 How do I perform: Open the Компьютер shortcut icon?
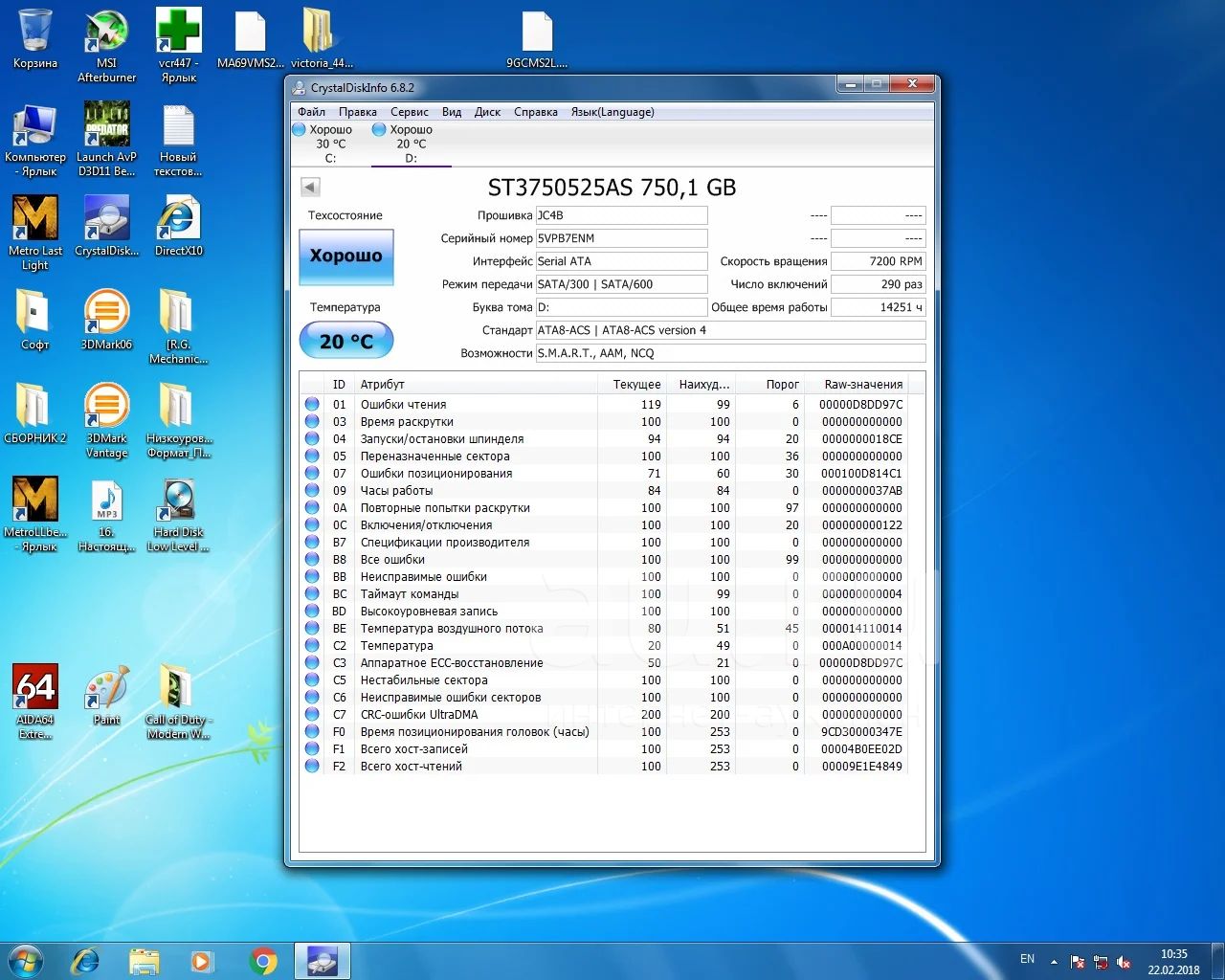click(x=35, y=139)
